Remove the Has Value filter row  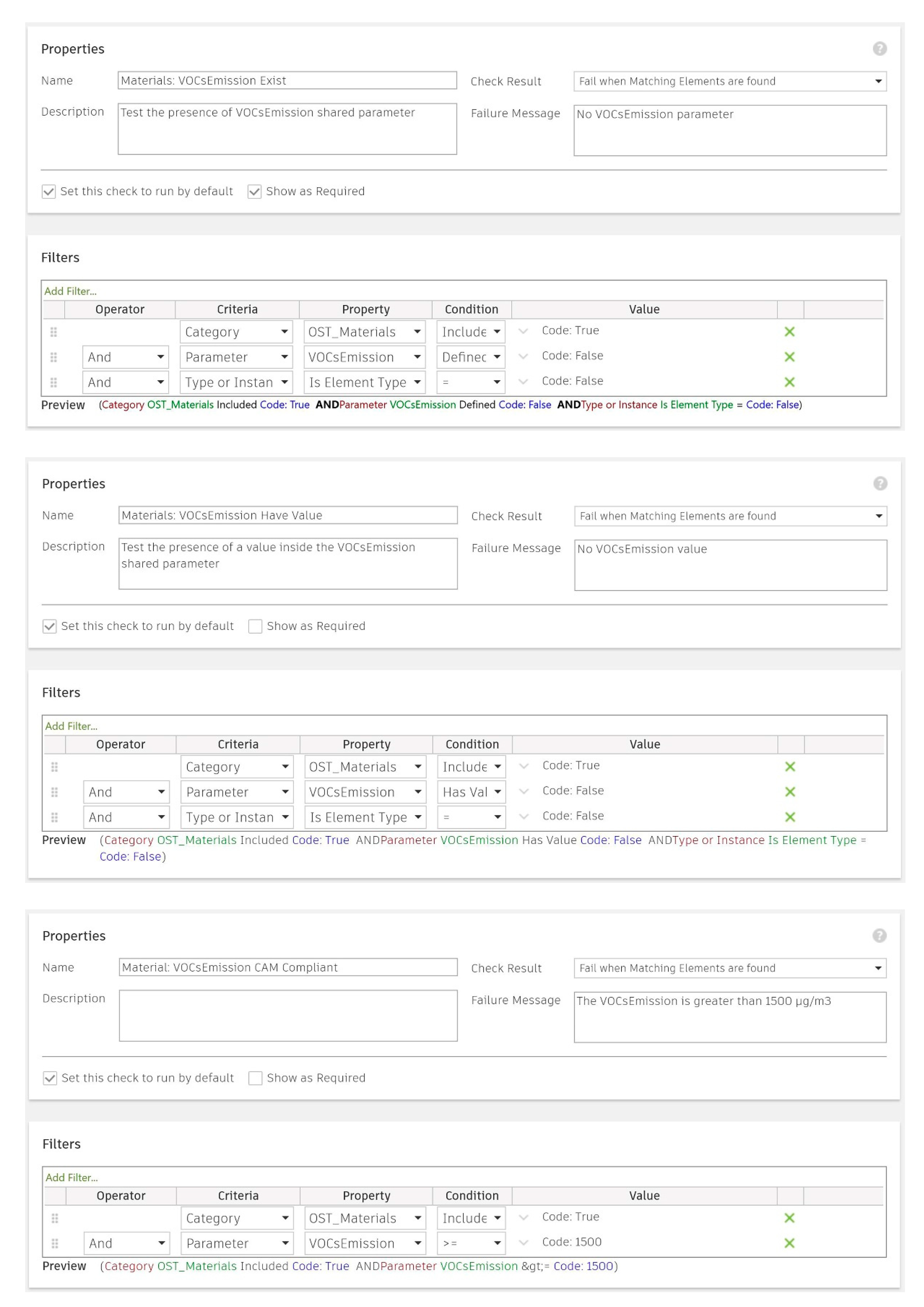click(x=790, y=792)
